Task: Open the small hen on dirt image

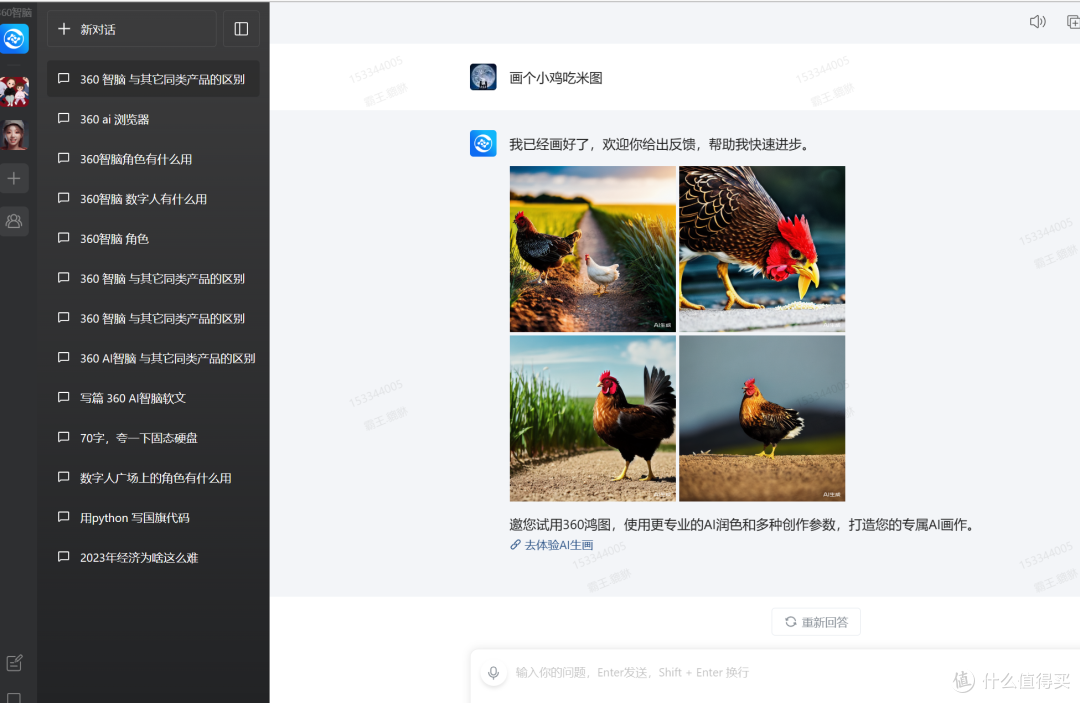Action: tap(762, 418)
